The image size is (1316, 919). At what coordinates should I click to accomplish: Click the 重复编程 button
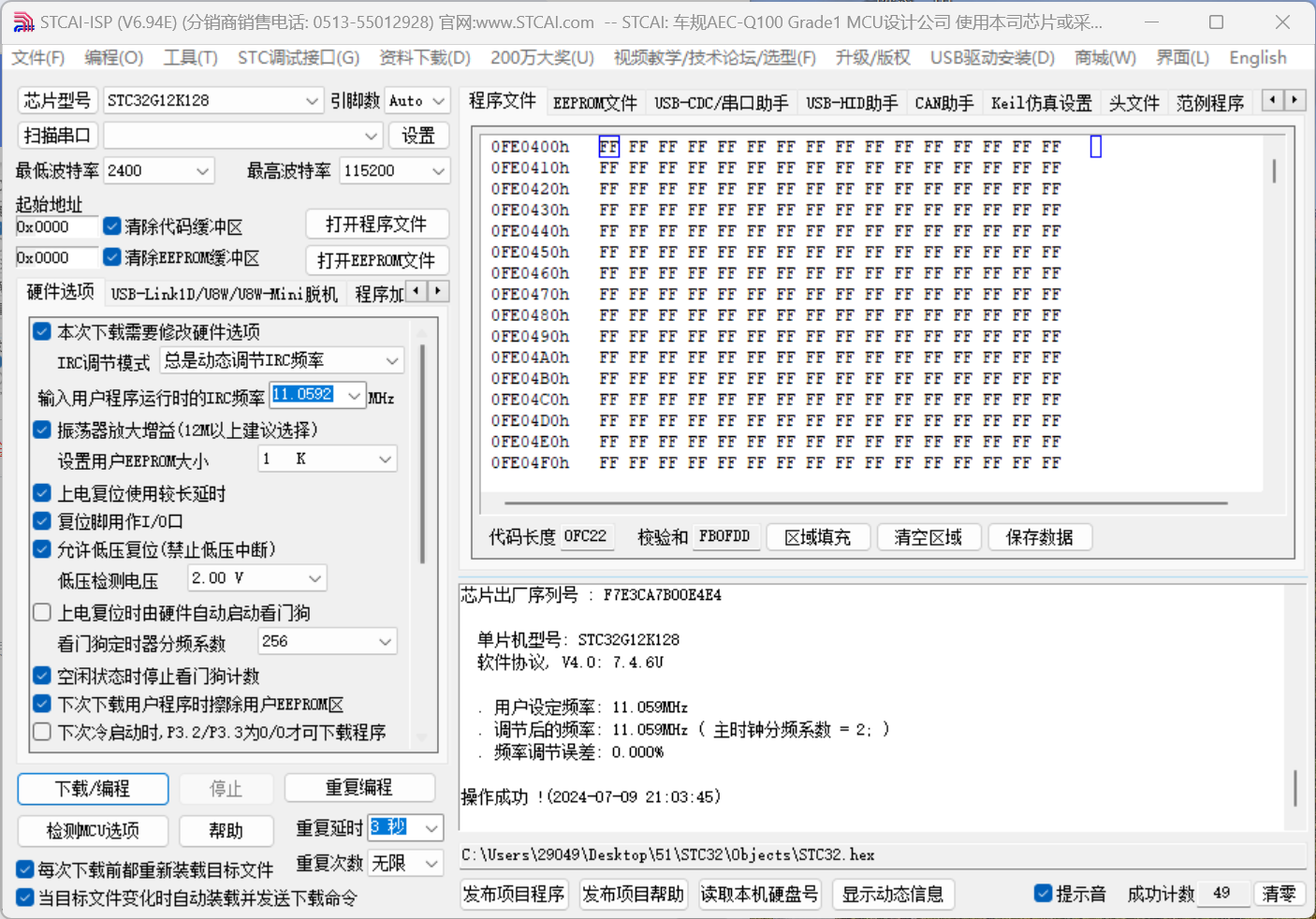pos(359,788)
